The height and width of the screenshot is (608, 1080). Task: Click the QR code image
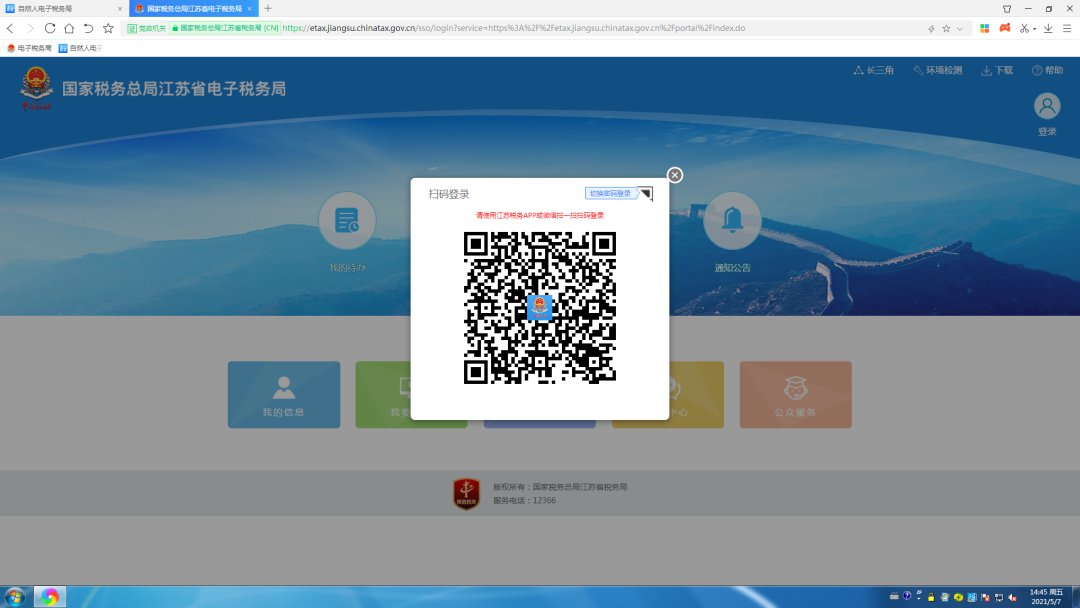[x=539, y=307]
